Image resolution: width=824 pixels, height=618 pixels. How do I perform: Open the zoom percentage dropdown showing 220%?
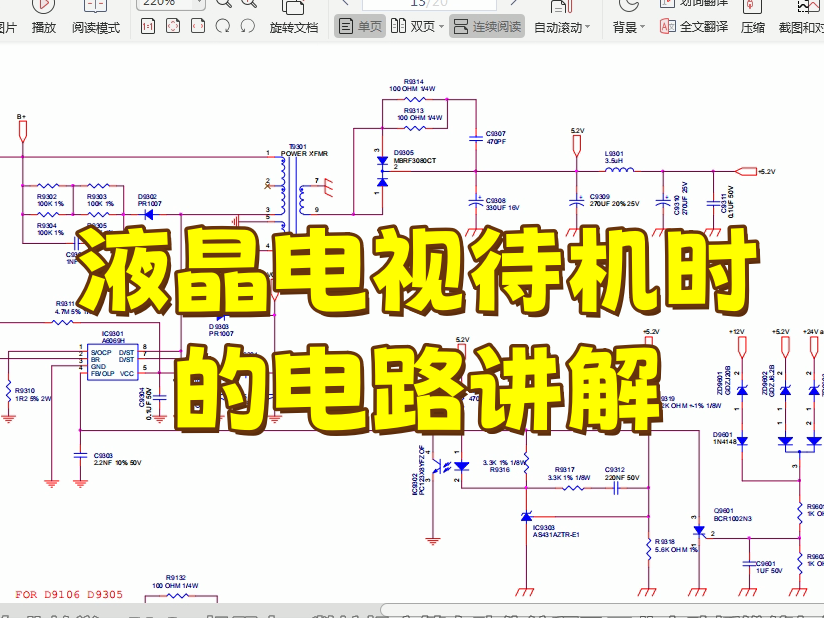point(198,4)
